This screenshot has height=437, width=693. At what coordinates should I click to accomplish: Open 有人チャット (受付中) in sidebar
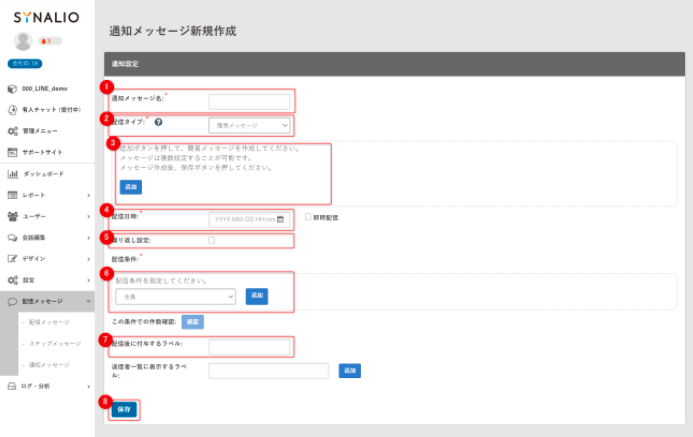50,110
